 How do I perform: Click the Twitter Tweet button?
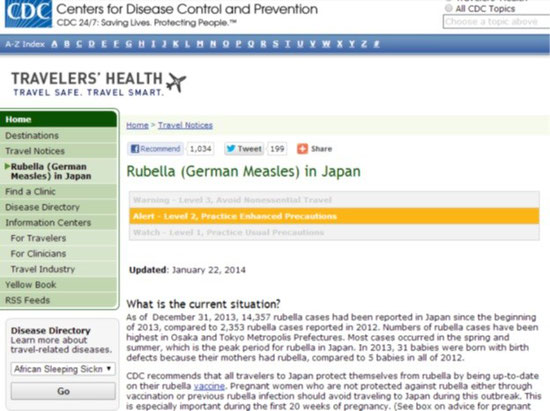tap(244, 149)
